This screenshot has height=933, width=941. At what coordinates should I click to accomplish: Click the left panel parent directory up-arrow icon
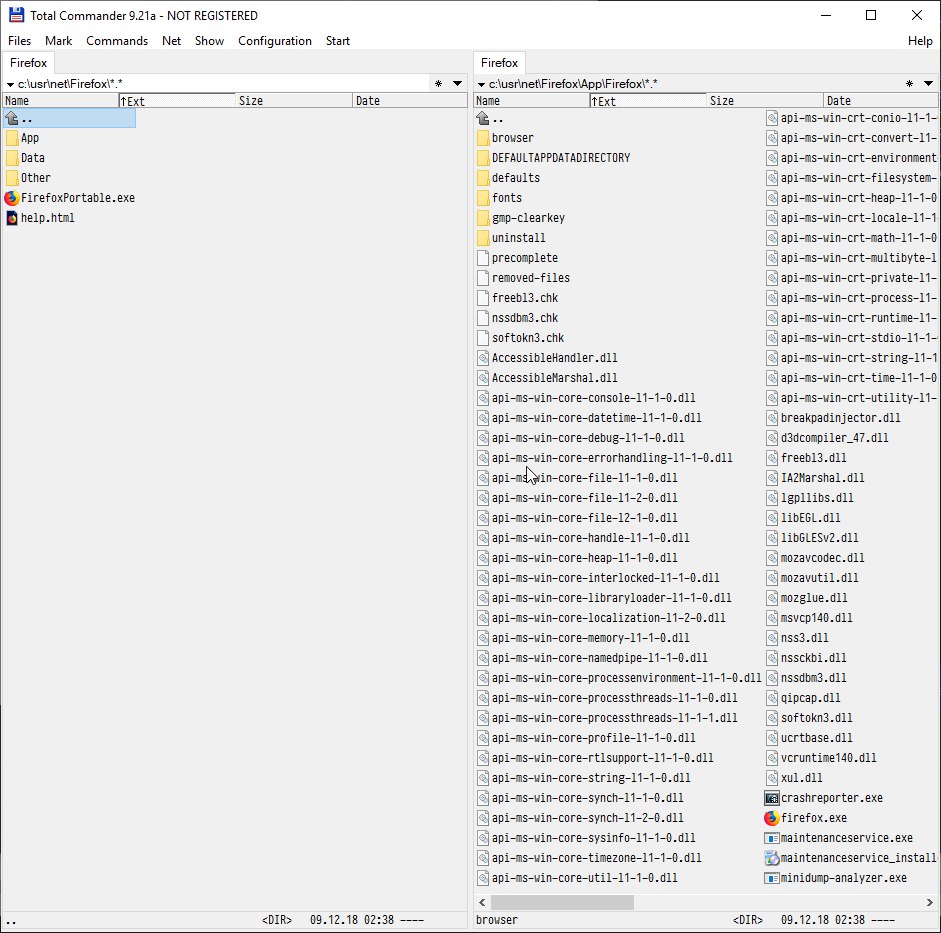11,118
